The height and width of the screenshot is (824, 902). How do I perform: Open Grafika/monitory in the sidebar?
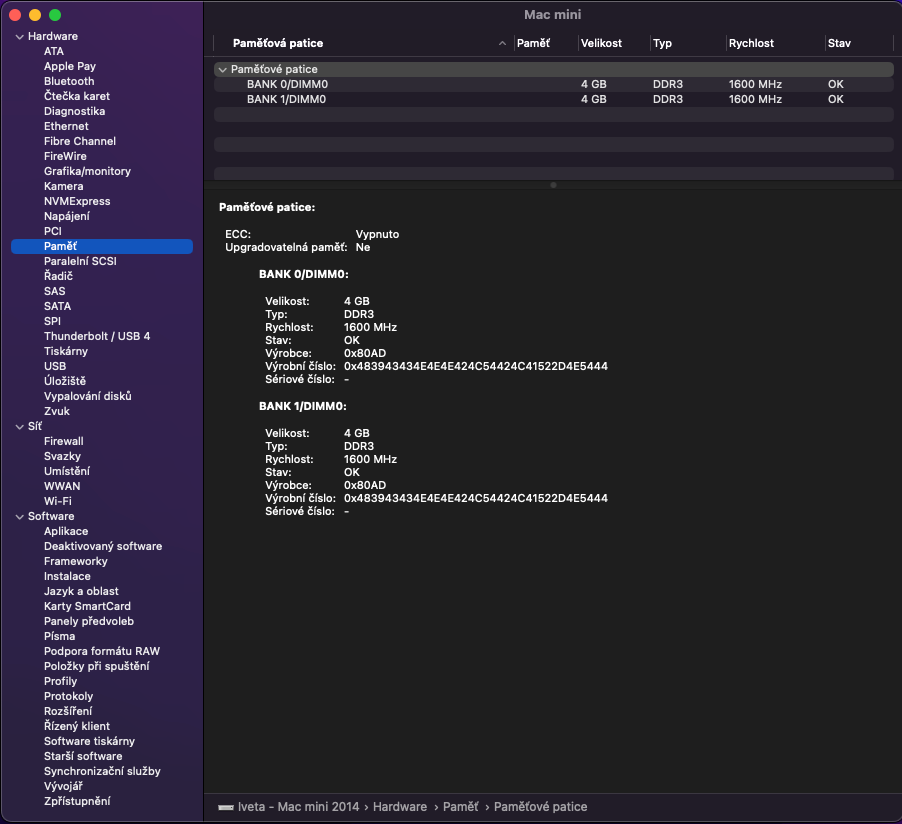(87, 171)
